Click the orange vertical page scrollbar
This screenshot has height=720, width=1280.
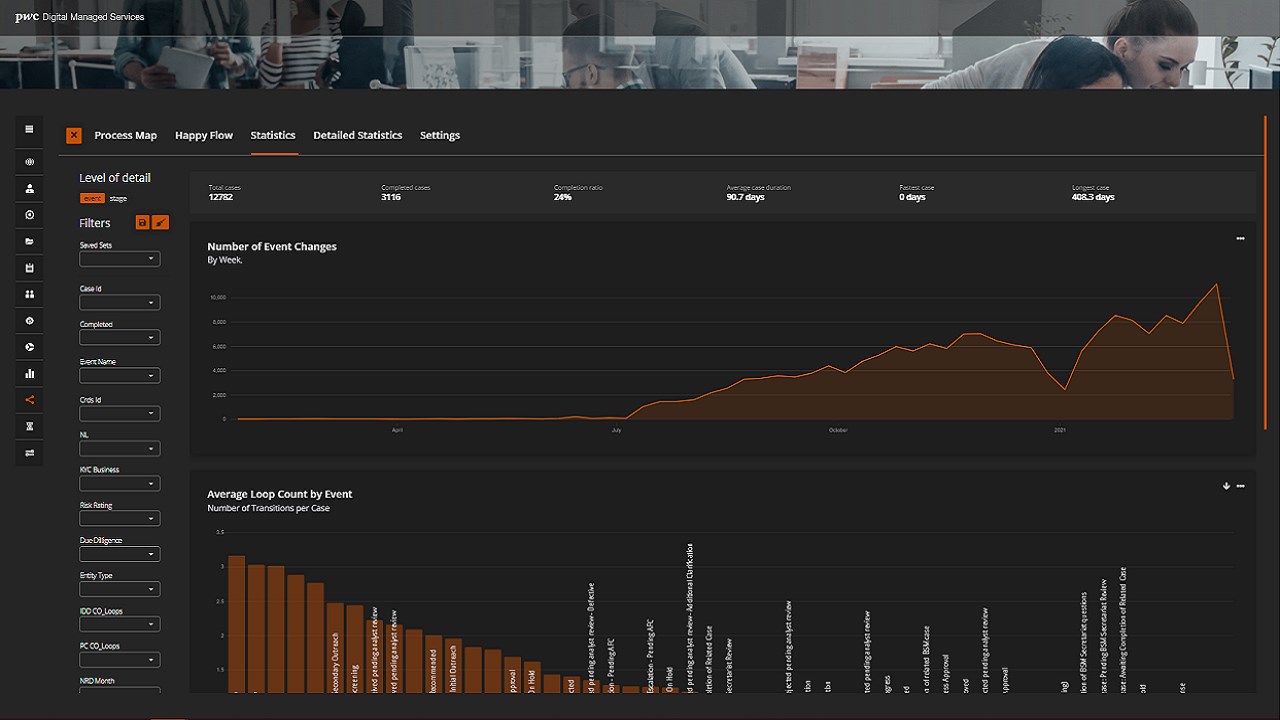[x=1266, y=273]
